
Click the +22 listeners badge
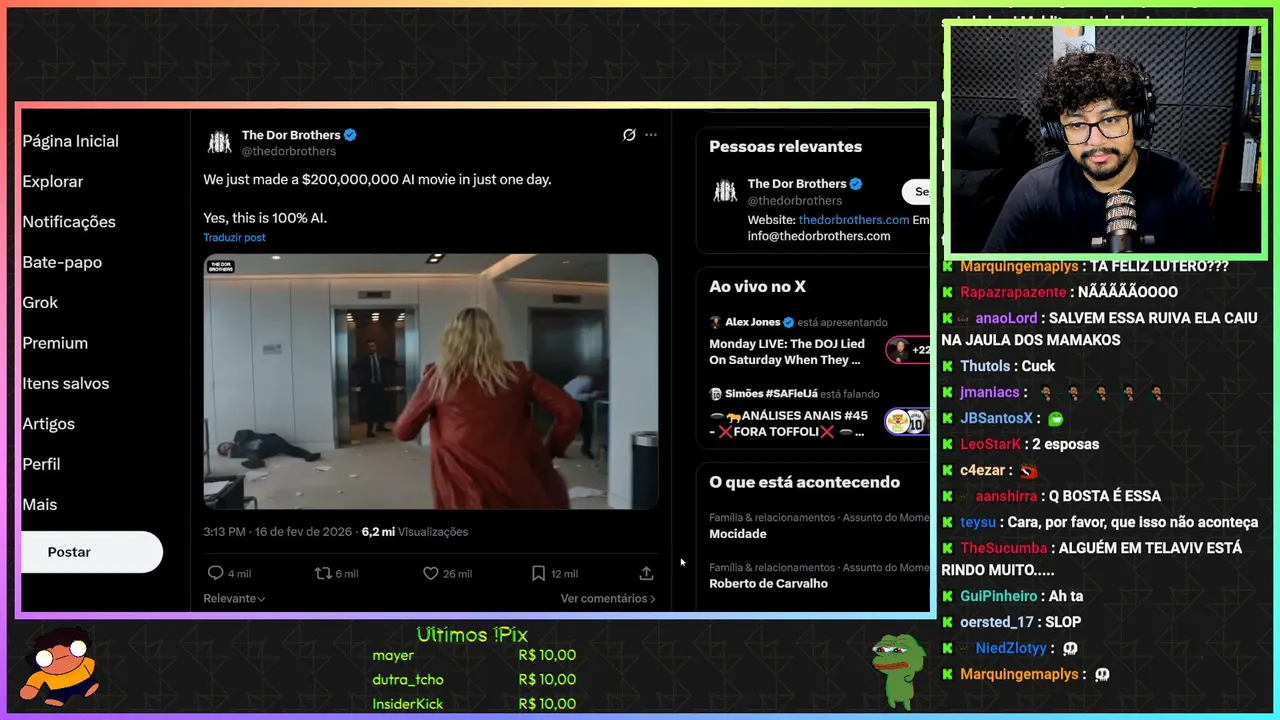[908, 350]
